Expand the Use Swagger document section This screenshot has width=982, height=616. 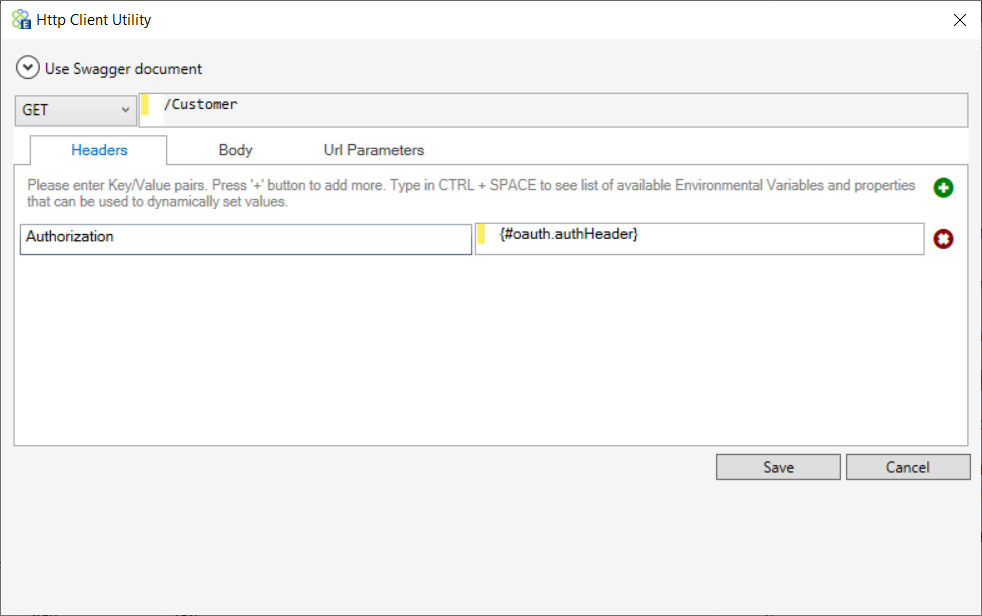28,68
